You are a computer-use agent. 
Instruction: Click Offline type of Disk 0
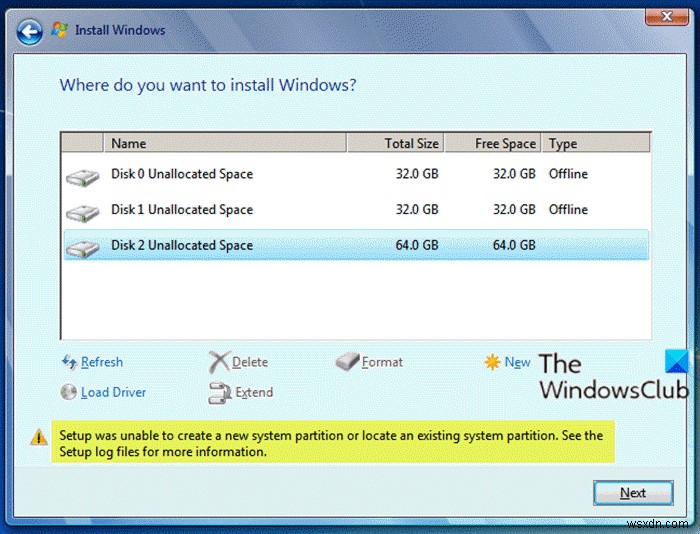point(568,174)
